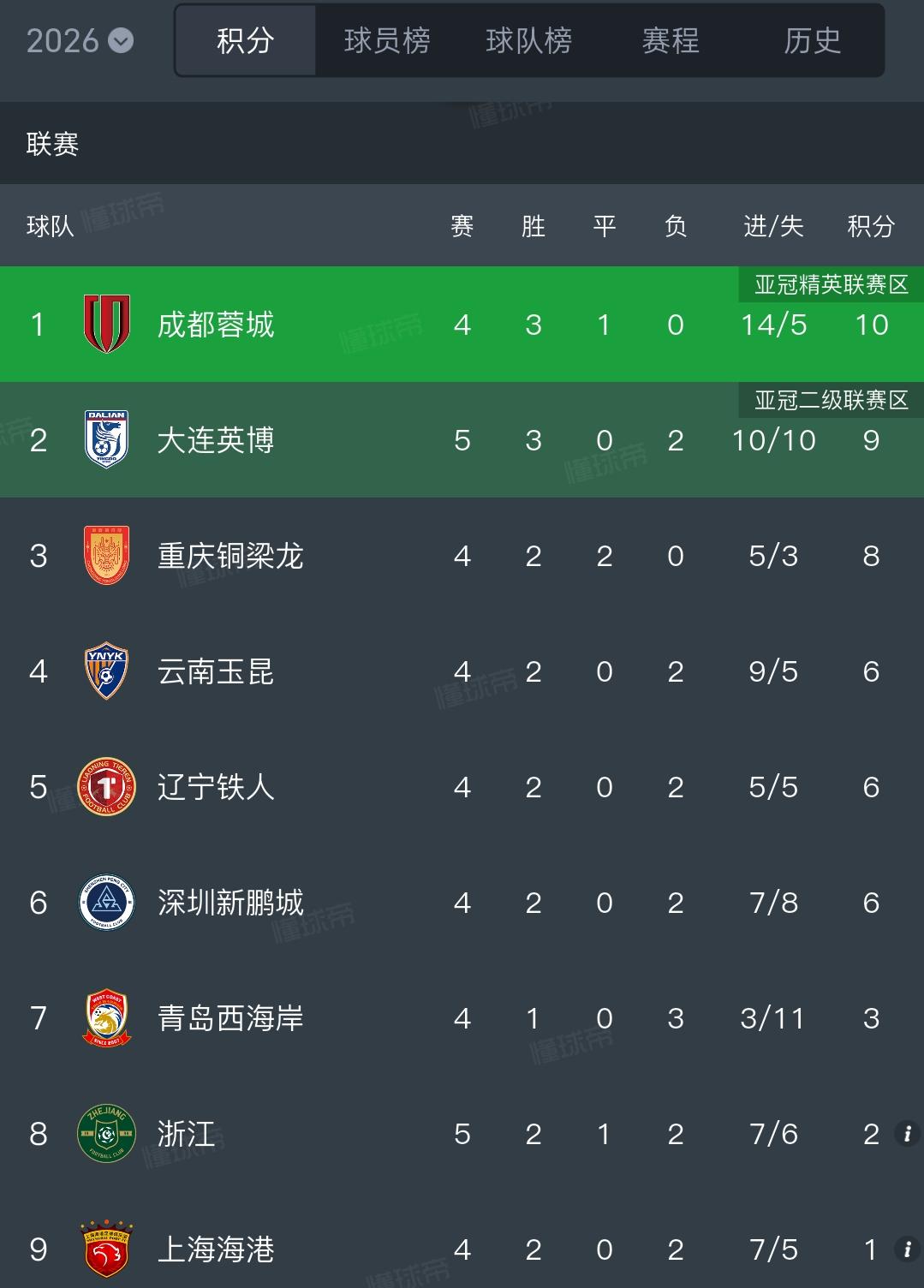Click the 云南玉昆 team crest

click(x=107, y=671)
